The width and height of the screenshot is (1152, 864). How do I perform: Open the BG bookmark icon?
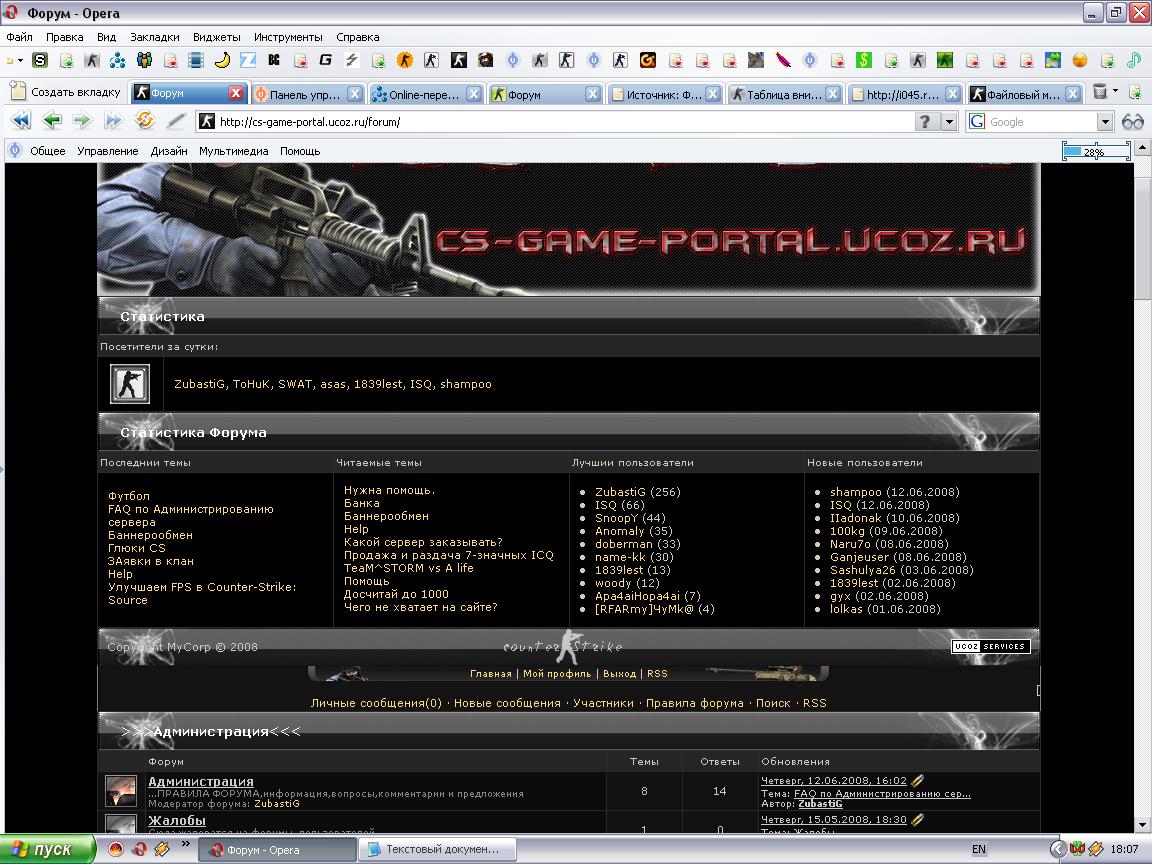tap(274, 60)
